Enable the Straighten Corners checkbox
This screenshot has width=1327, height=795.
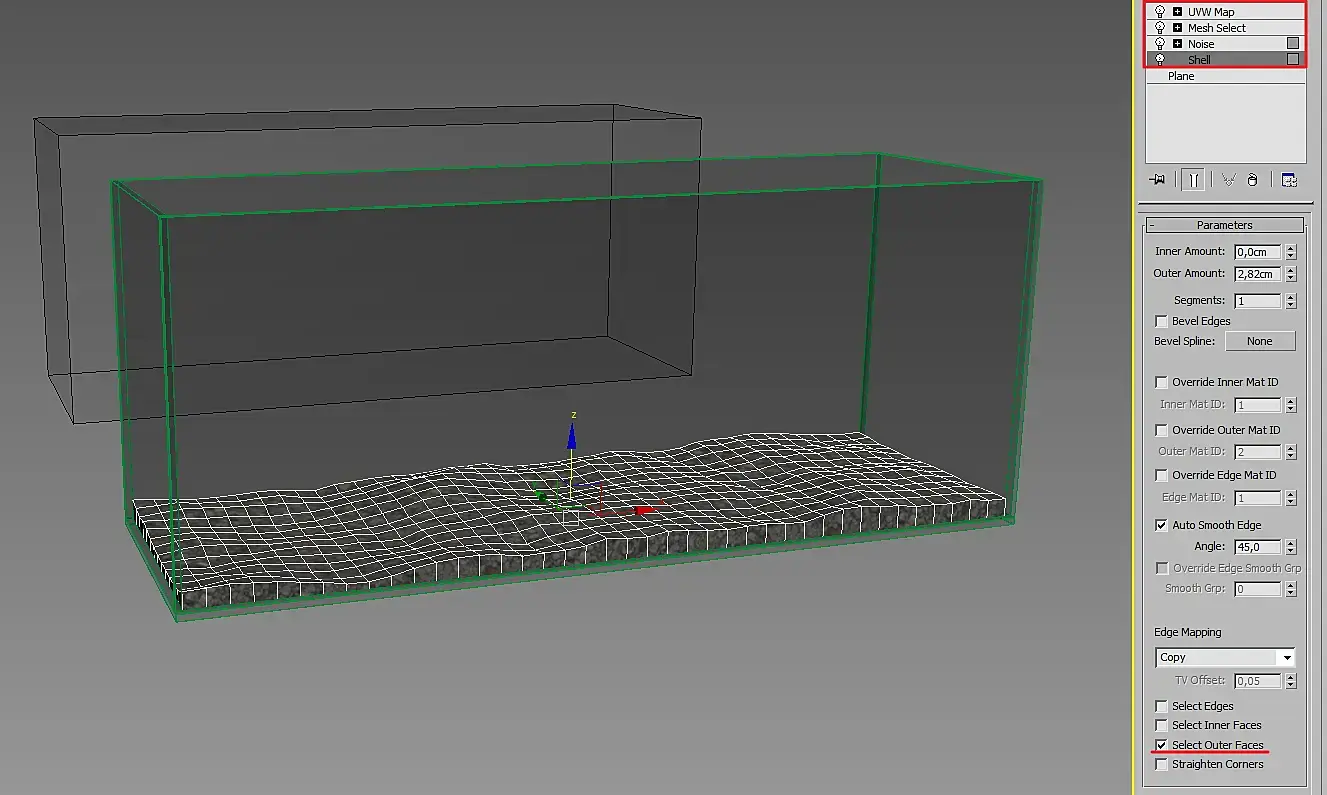coord(1161,764)
